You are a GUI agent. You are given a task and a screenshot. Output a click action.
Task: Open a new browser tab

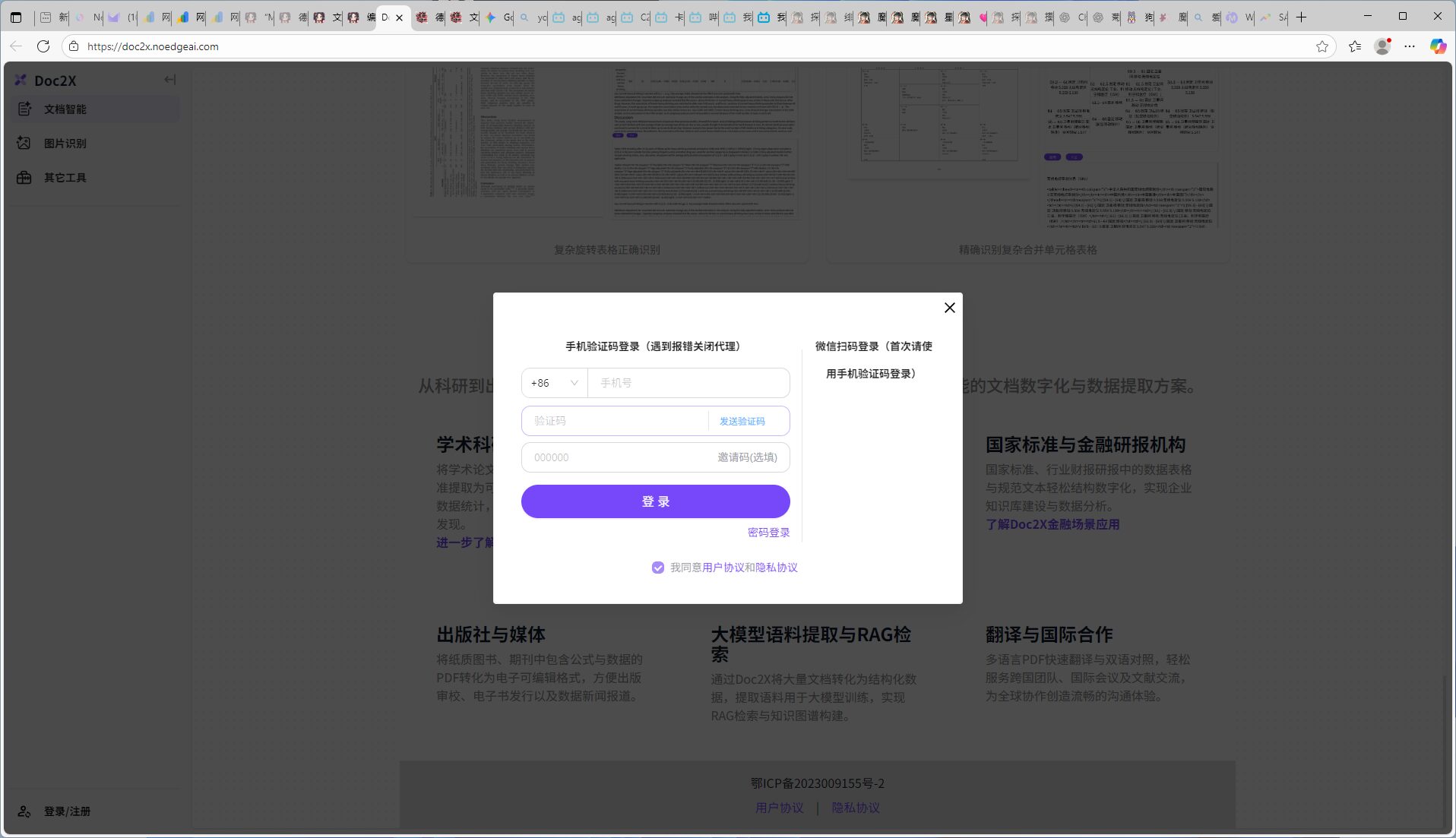coord(1302,17)
